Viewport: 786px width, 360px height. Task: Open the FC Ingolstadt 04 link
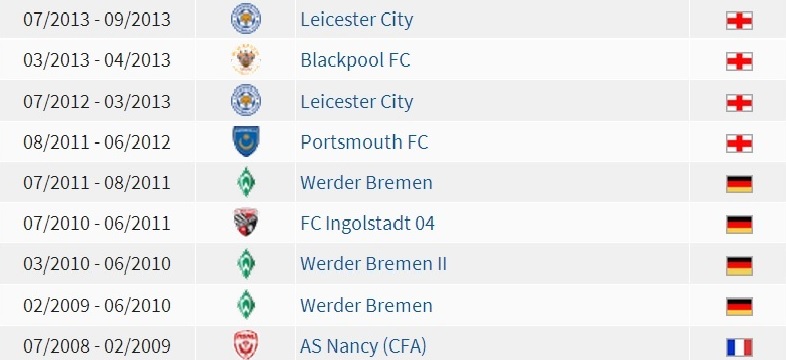[x=367, y=223]
